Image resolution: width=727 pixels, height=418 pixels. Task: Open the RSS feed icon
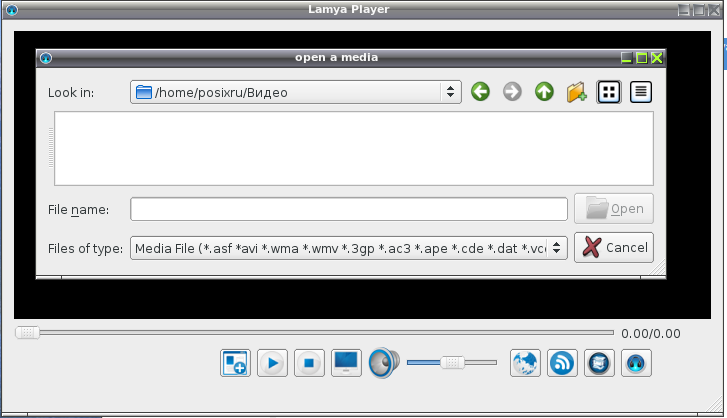(x=562, y=363)
